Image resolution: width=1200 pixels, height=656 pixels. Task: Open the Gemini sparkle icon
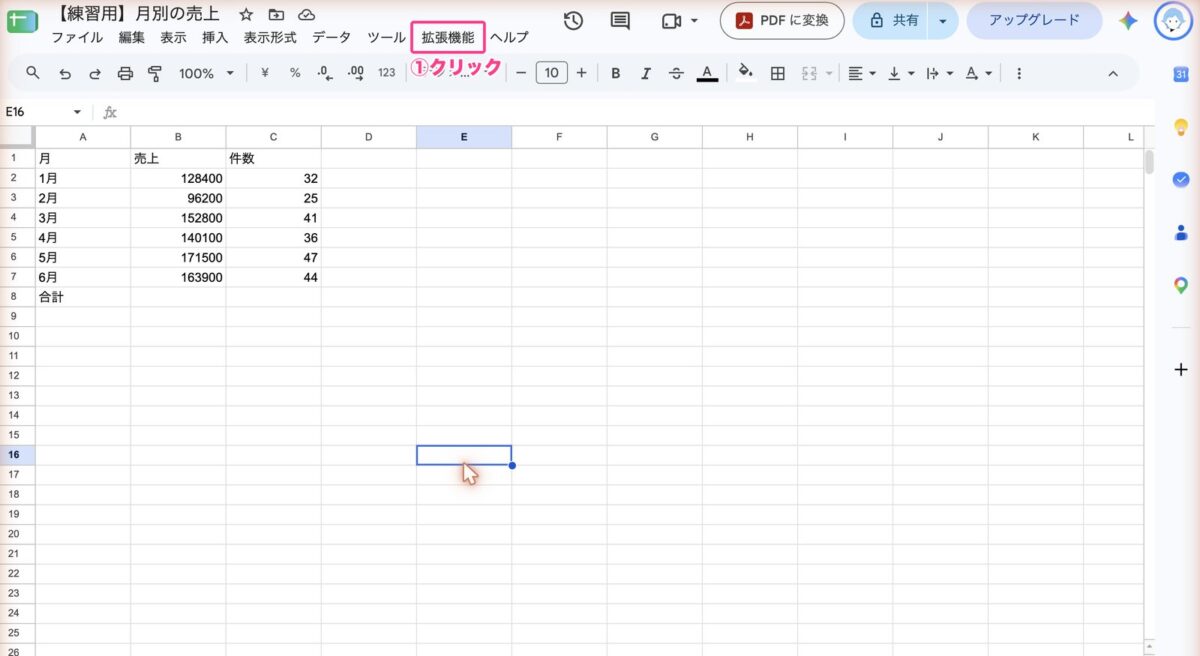pyautogui.click(x=1128, y=21)
